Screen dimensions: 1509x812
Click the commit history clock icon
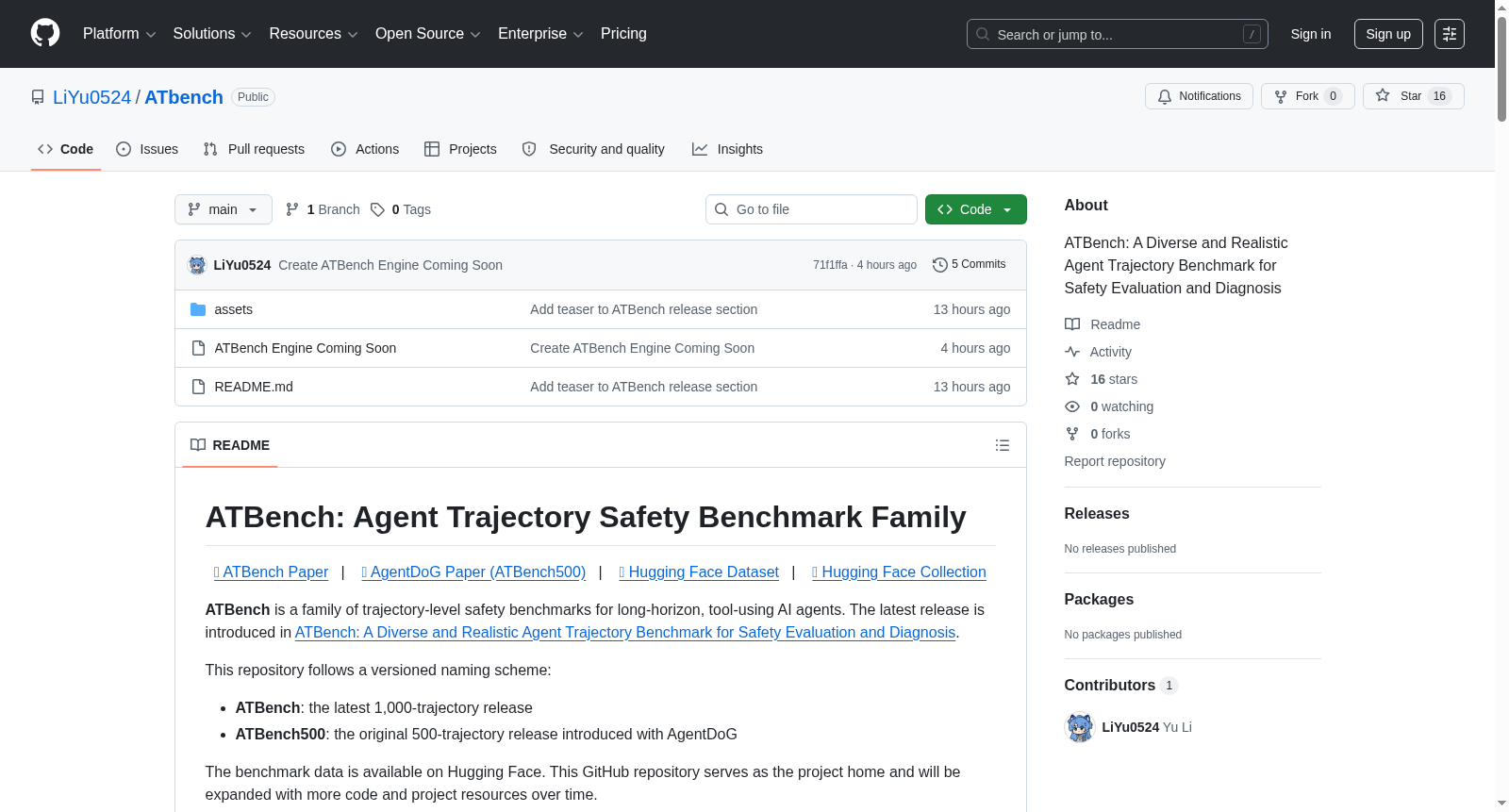[x=939, y=265]
